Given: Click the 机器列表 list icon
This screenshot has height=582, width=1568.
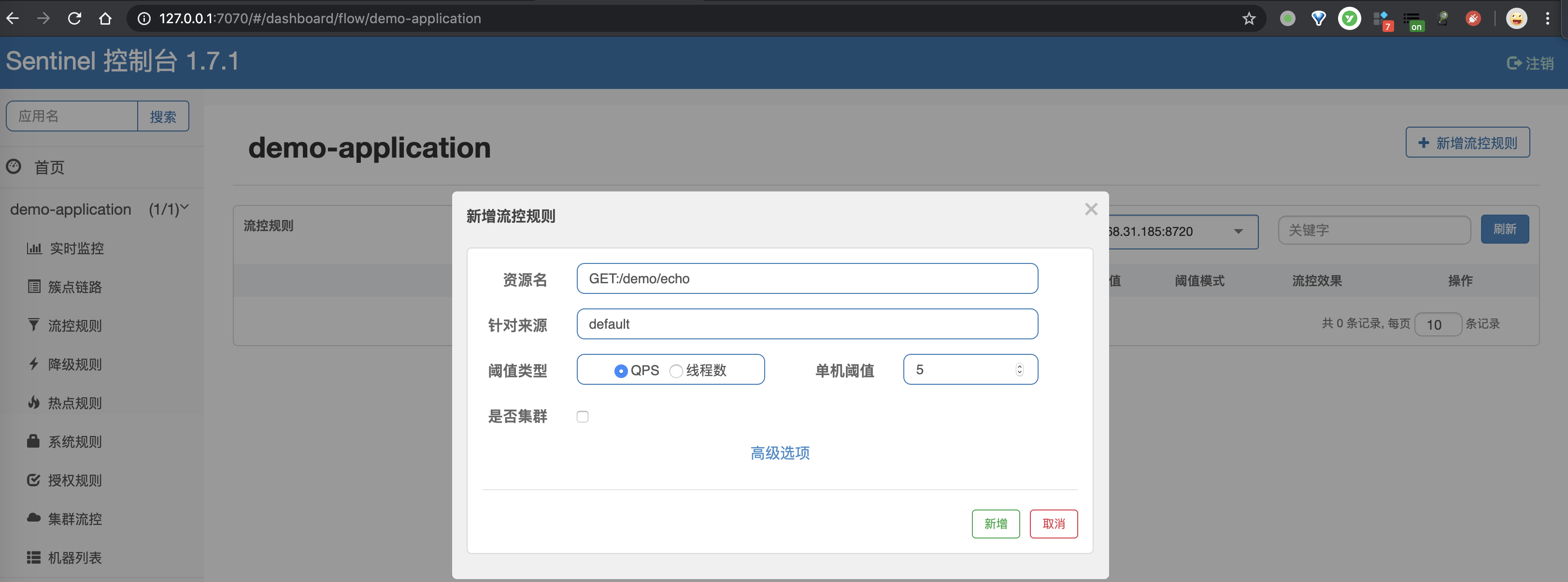Looking at the screenshot, I should pyautogui.click(x=34, y=557).
